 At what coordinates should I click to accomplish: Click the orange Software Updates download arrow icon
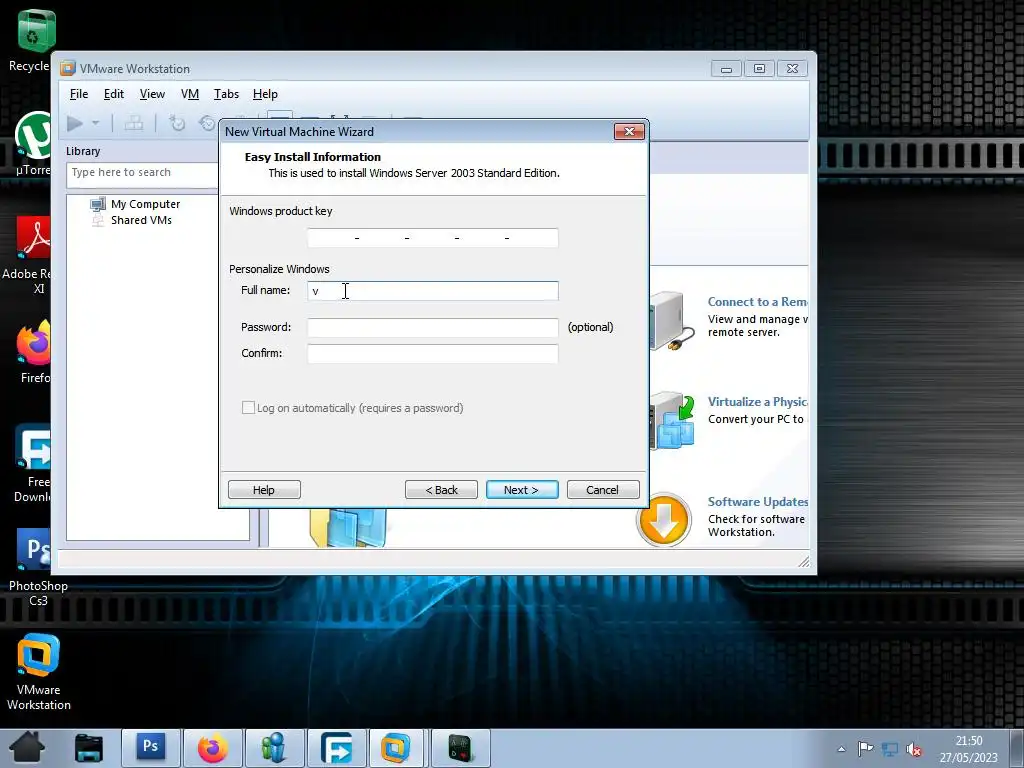coord(664,520)
